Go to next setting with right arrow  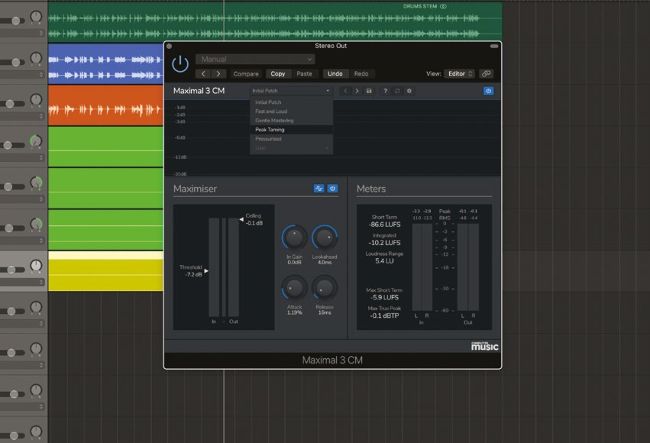pyautogui.click(x=218, y=74)
